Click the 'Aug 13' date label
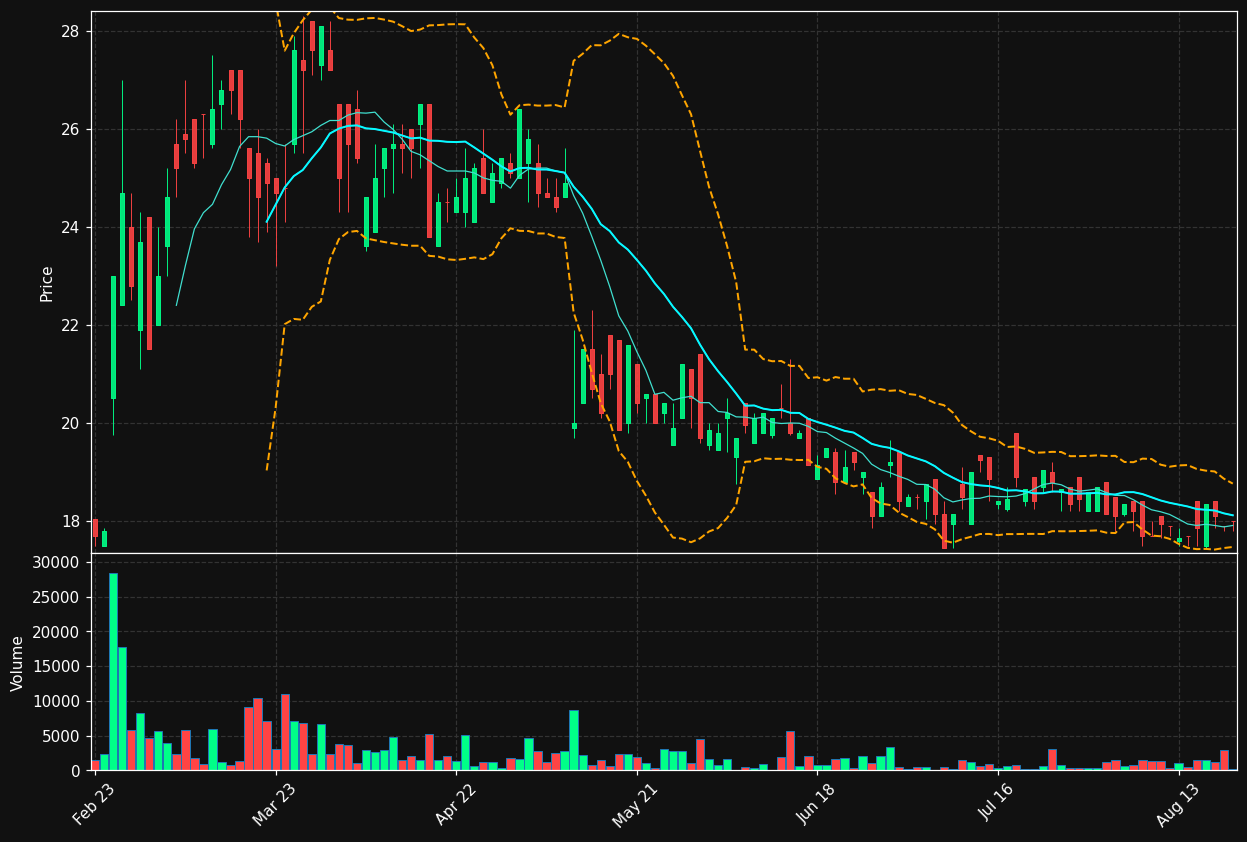The width and height of the screenshot is (1247, 842). point(1177,805)
